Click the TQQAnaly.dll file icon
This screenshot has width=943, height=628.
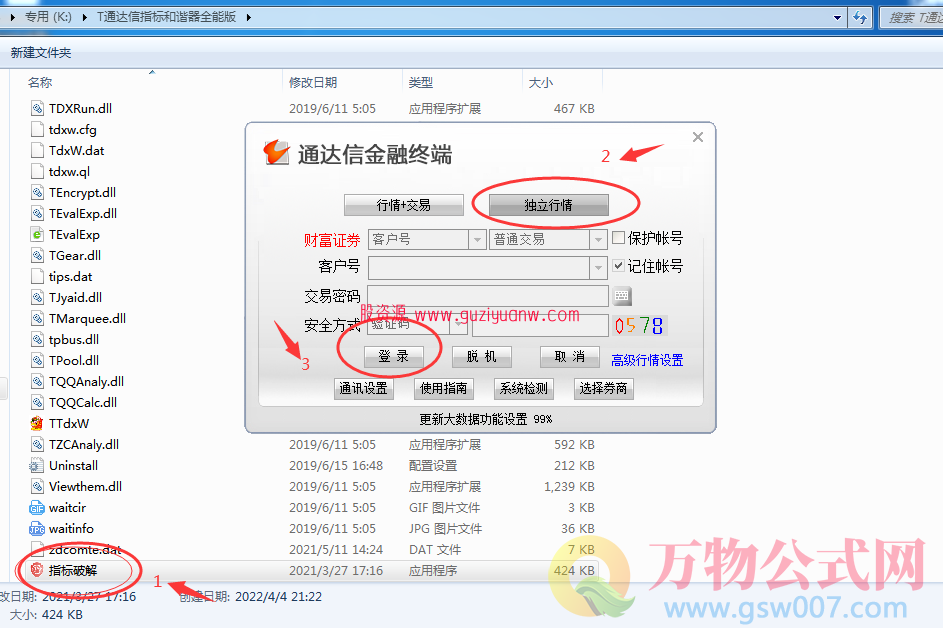(x=37, y=381)
